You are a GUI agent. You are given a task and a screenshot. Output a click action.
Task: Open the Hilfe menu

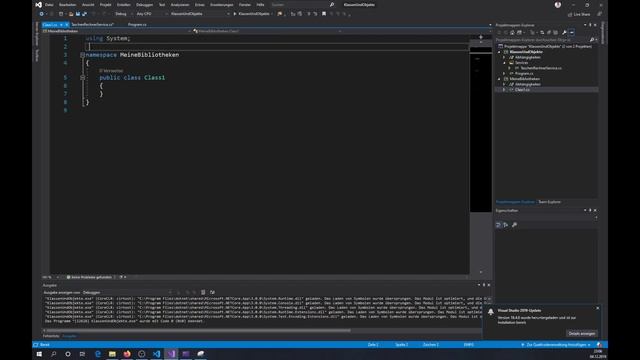point(260,5)
